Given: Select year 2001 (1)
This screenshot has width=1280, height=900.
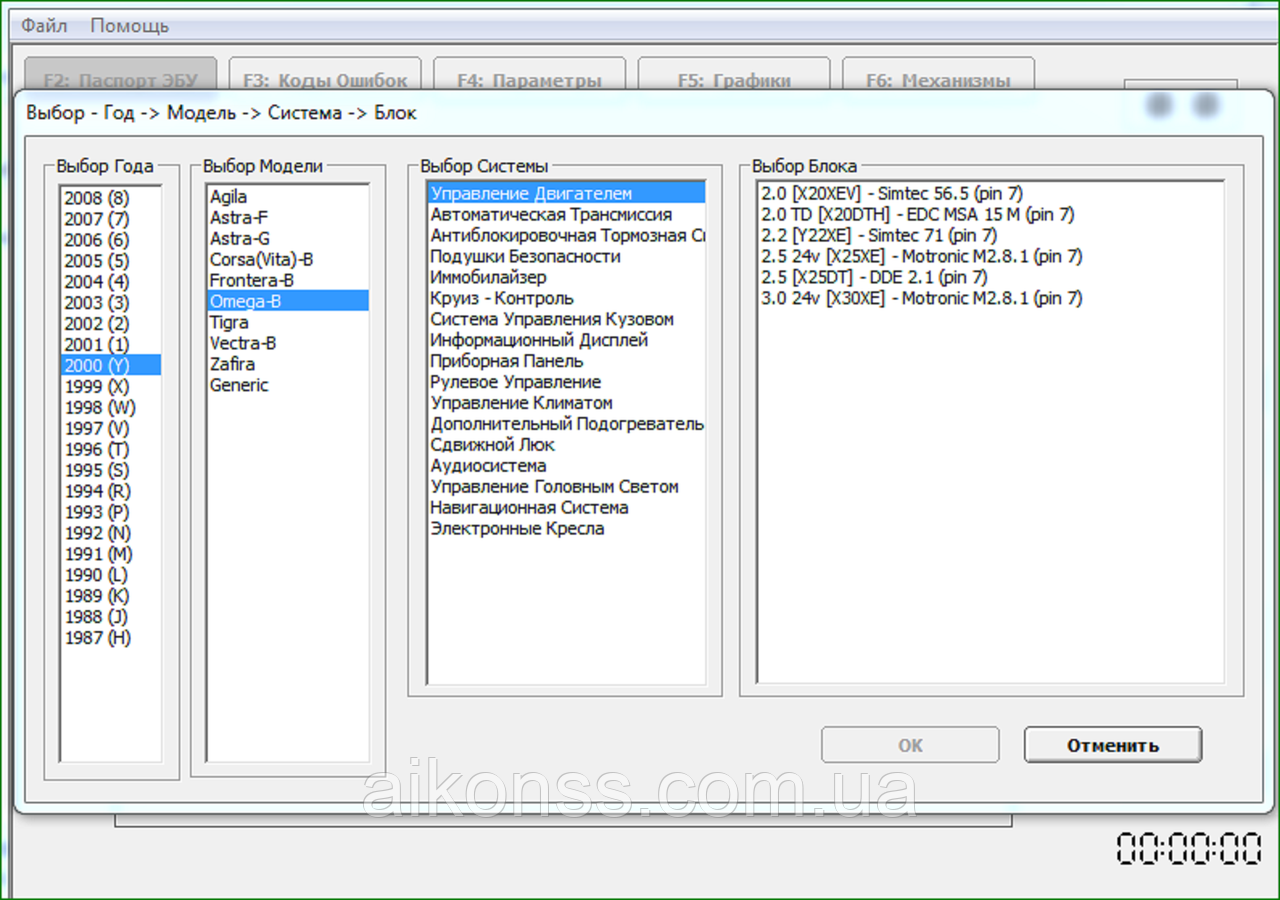Looking at the screenshot, I should coord(110,345).
